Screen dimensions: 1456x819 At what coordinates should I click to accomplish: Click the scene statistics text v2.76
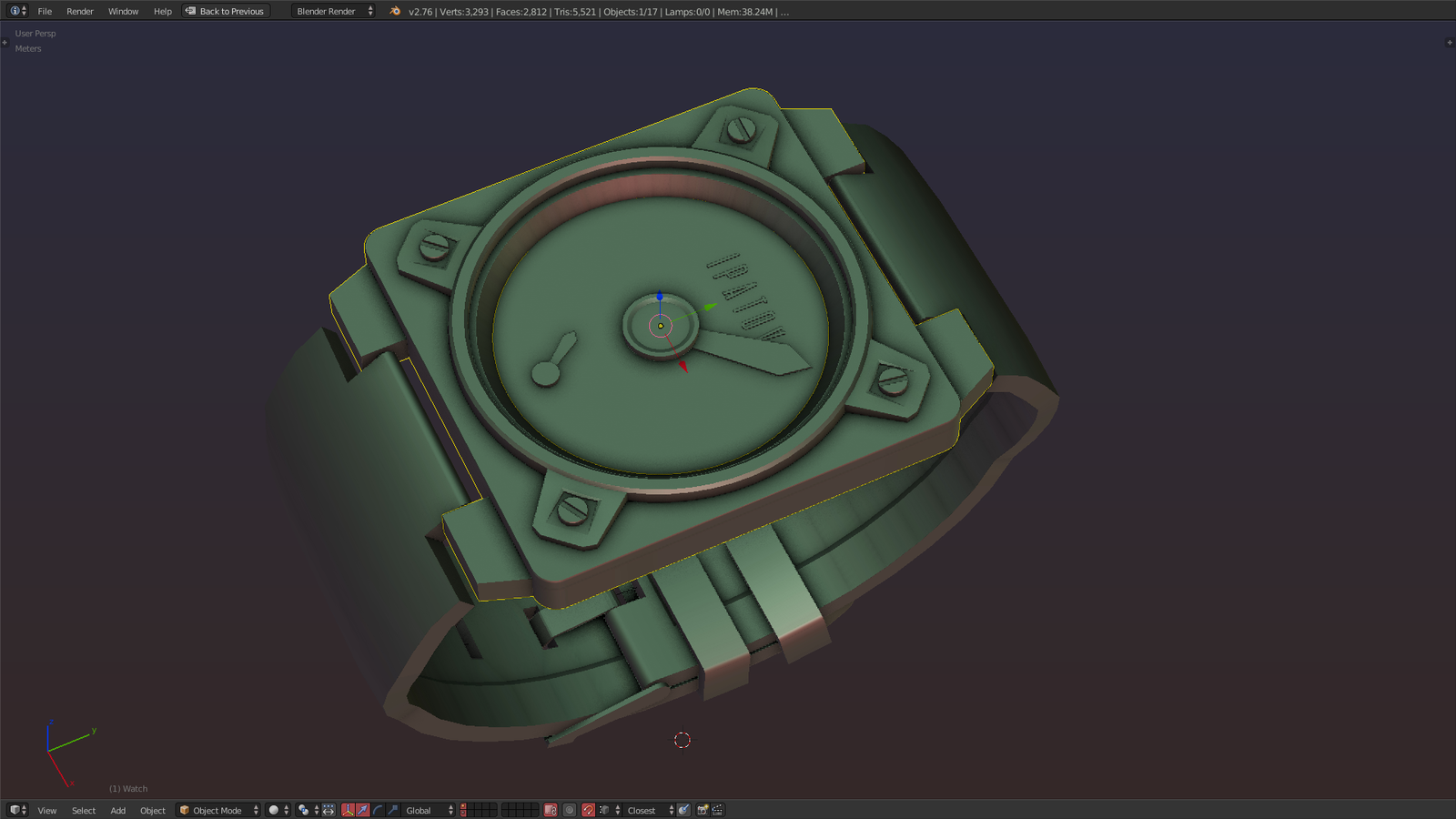click(599, 12)
